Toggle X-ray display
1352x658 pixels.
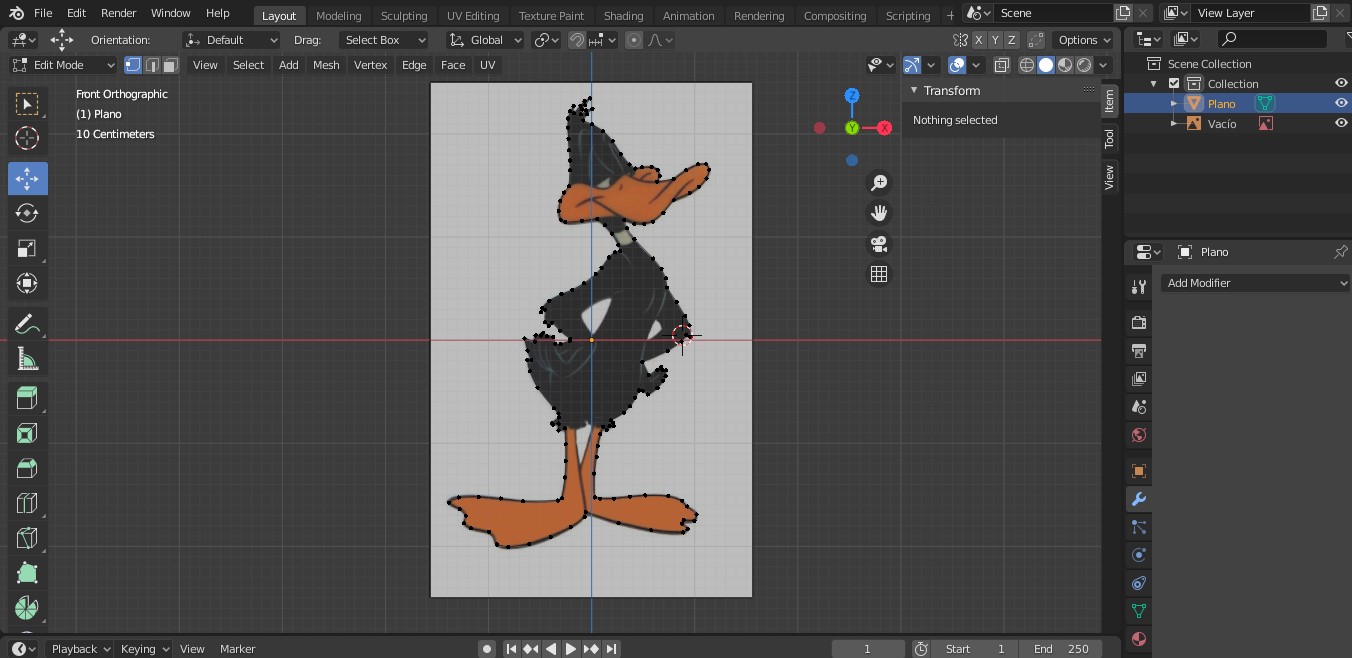[x=1001, y=65]
